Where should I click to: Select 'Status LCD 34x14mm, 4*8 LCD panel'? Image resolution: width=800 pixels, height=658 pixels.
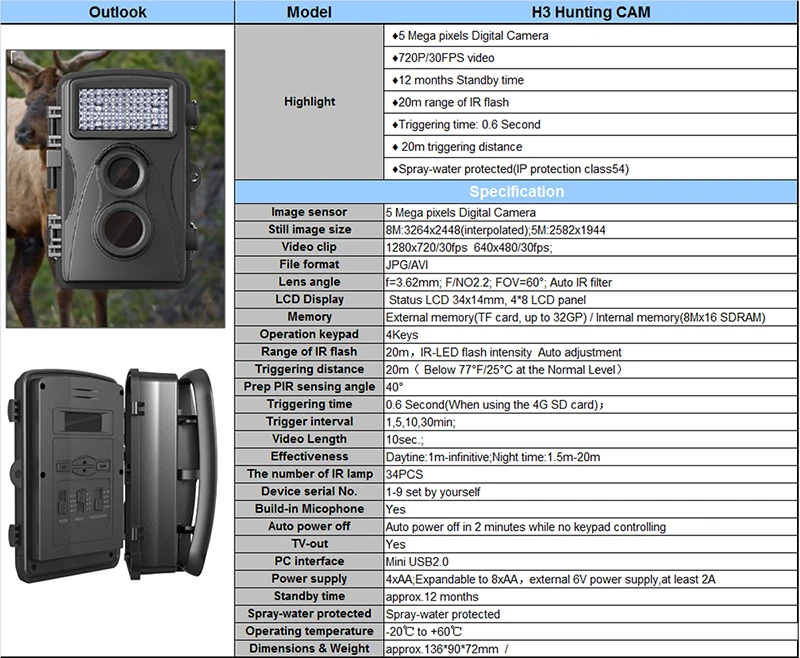click(x=487, y=300)
